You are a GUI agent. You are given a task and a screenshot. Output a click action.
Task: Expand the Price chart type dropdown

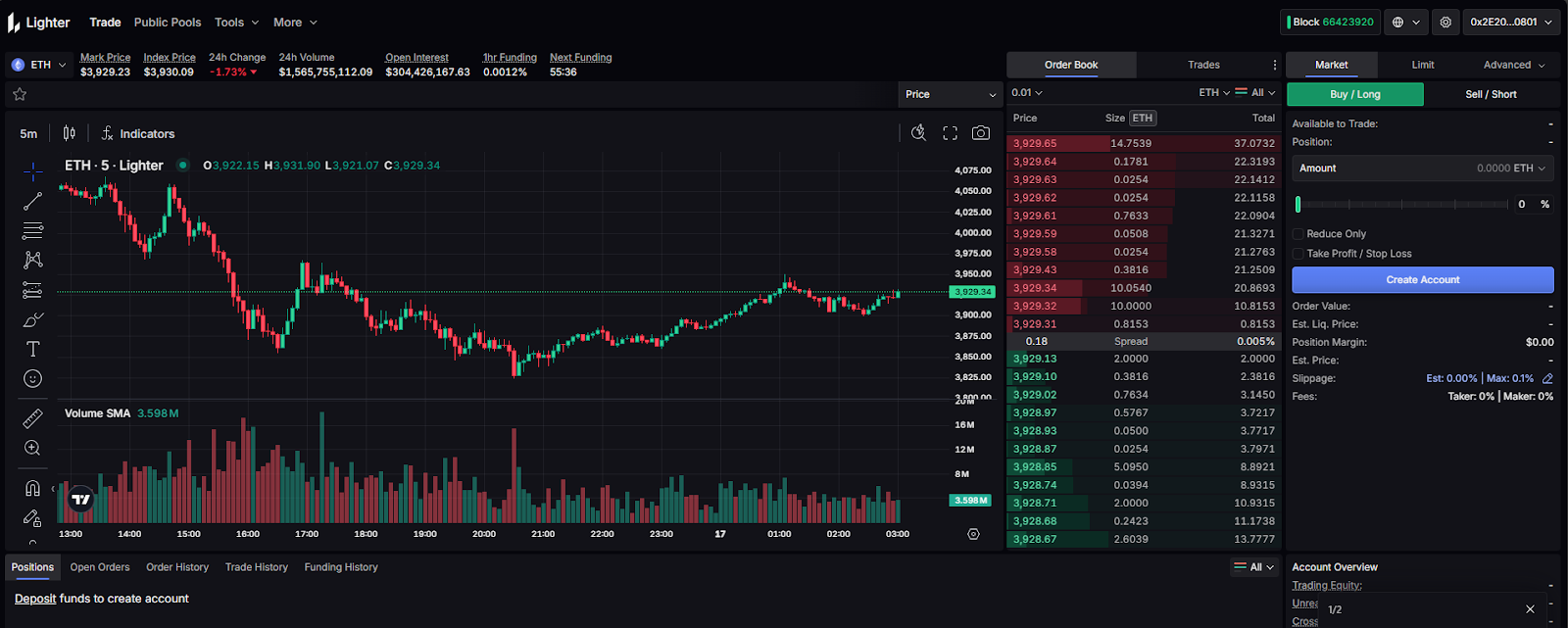coord(949,94)
